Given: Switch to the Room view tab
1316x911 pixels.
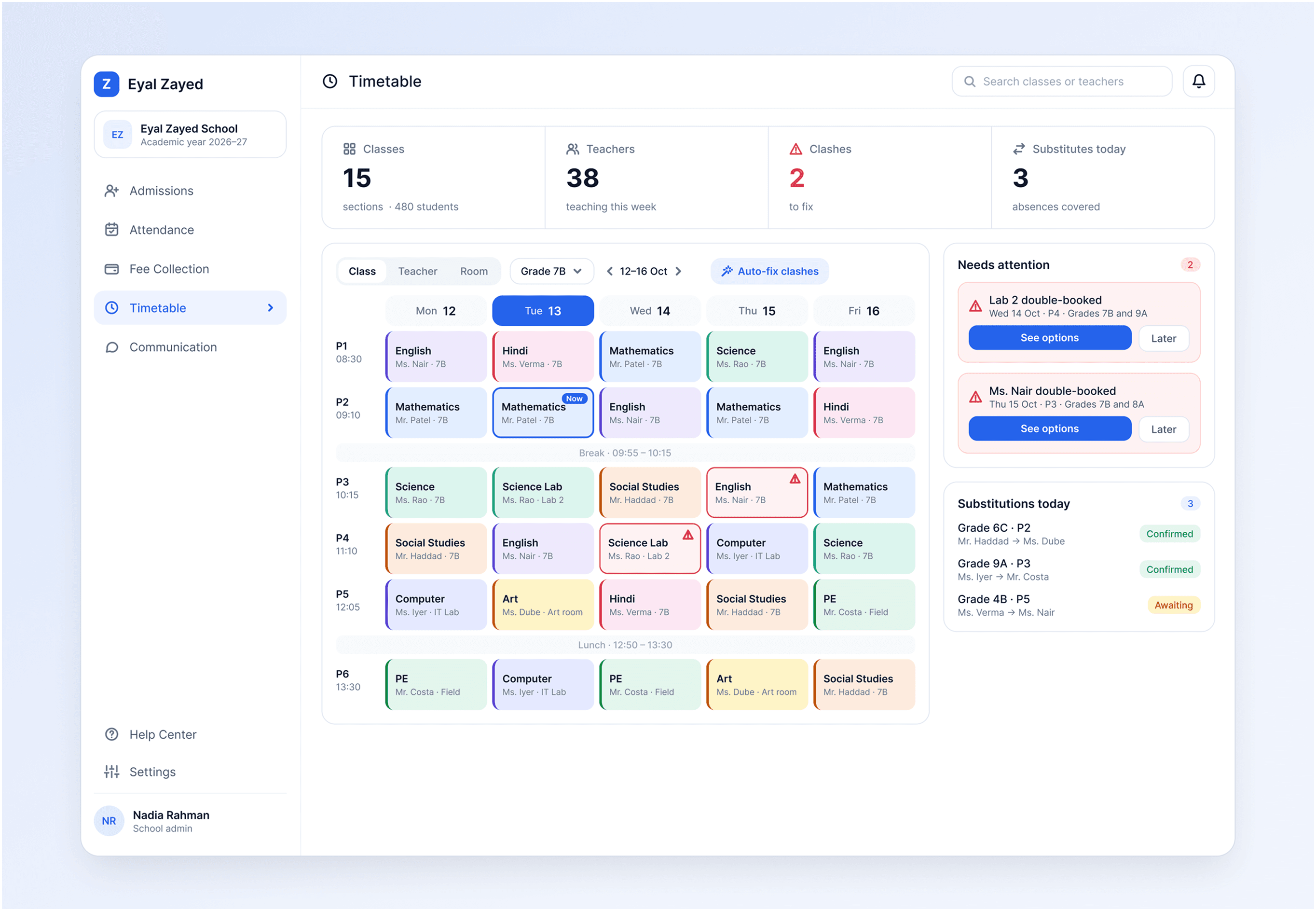Looking at the screenshot, I should pyautogui.click(x=474, y=271).
